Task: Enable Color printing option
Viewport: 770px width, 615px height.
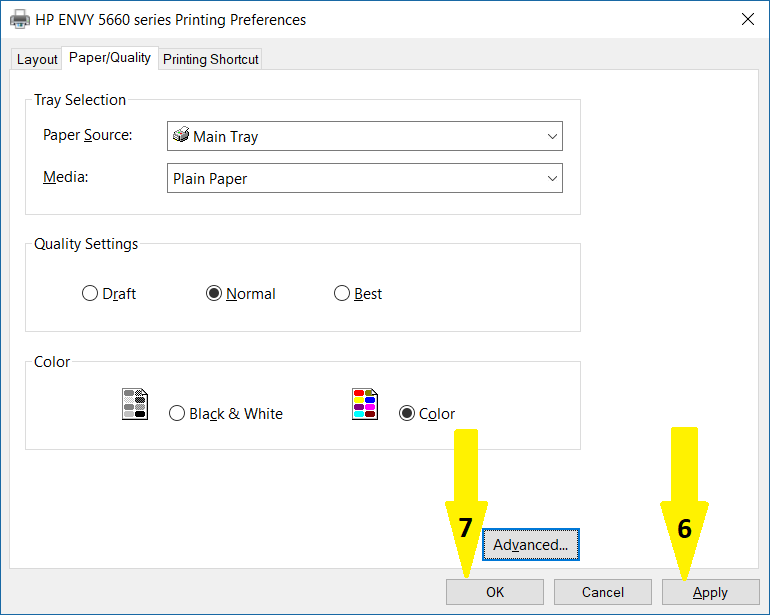Action: 407,413
